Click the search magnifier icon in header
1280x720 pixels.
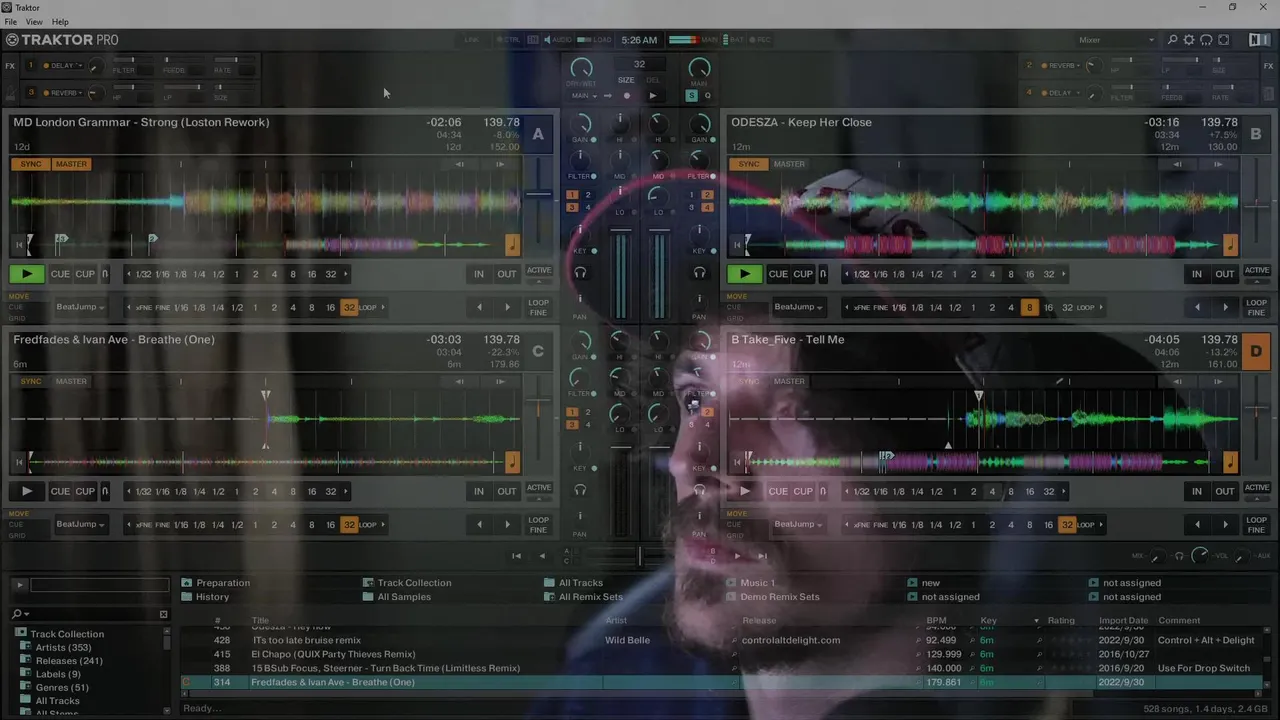pyautogui.click(x=1173, y=40)
